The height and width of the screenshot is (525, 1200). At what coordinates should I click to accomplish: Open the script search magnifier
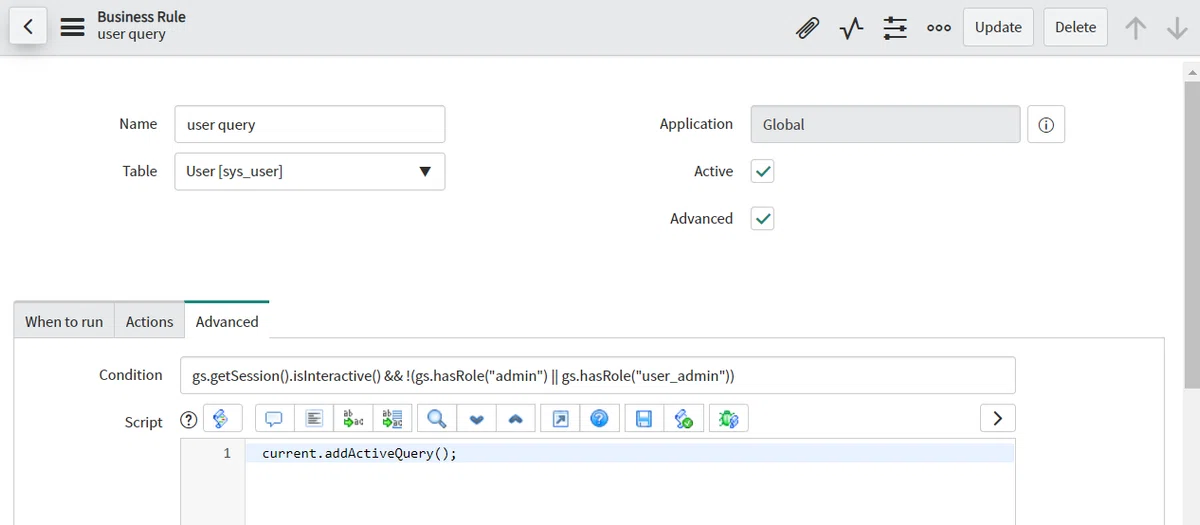pos(436,419)
